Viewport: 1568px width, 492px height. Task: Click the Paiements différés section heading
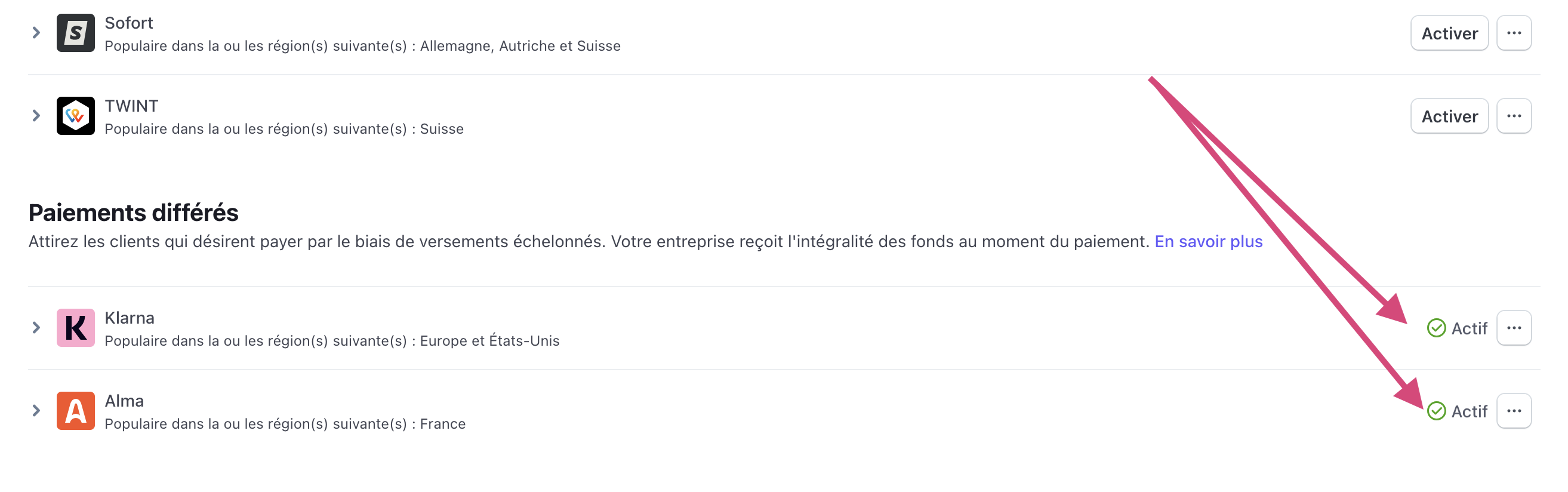[x=133, y=213]
